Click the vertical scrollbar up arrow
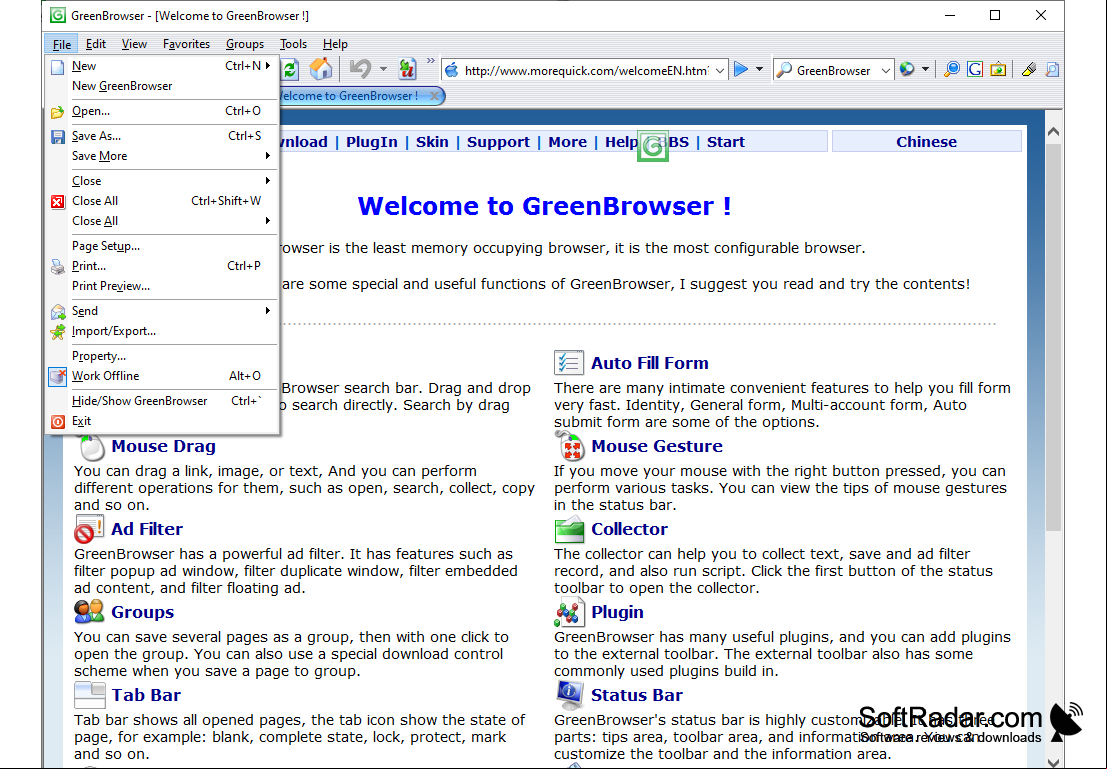Image resolution: width=1107 pixels, height=769 pixels. pyautogui.click(x=1053, y=131)
